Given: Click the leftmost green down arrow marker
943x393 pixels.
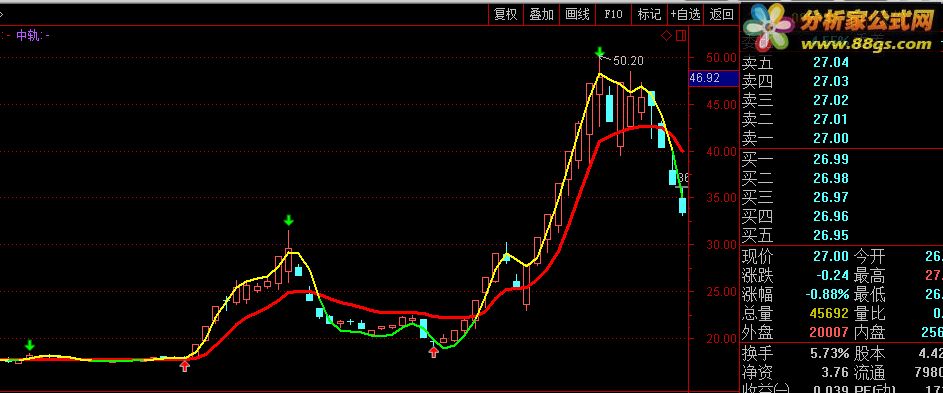Looking at the screenshot, I should 29,345.
